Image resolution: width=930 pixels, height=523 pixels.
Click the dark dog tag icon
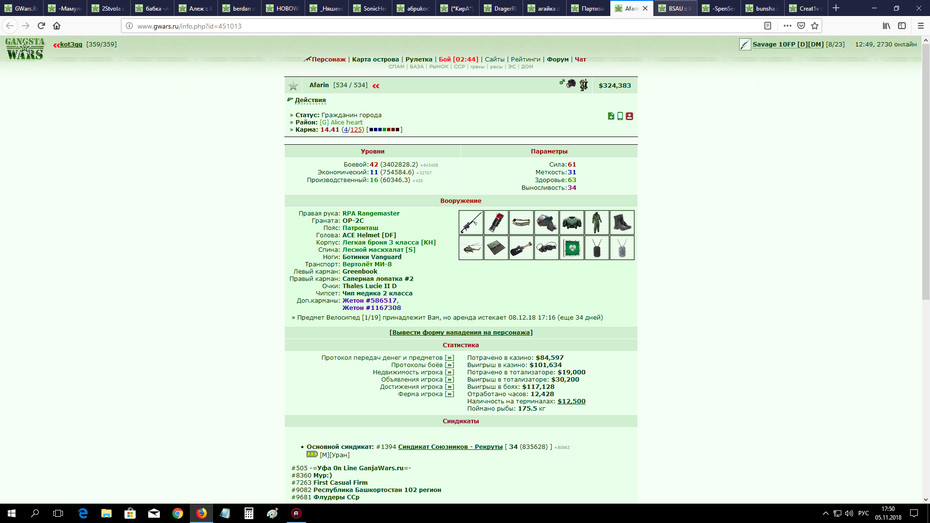(597, 248)
